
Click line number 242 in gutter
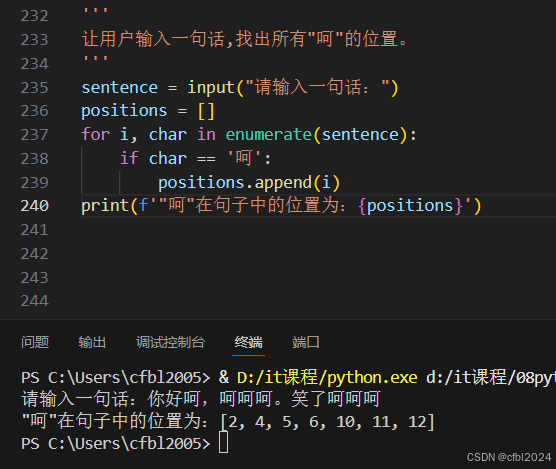(x=34, y=254)
